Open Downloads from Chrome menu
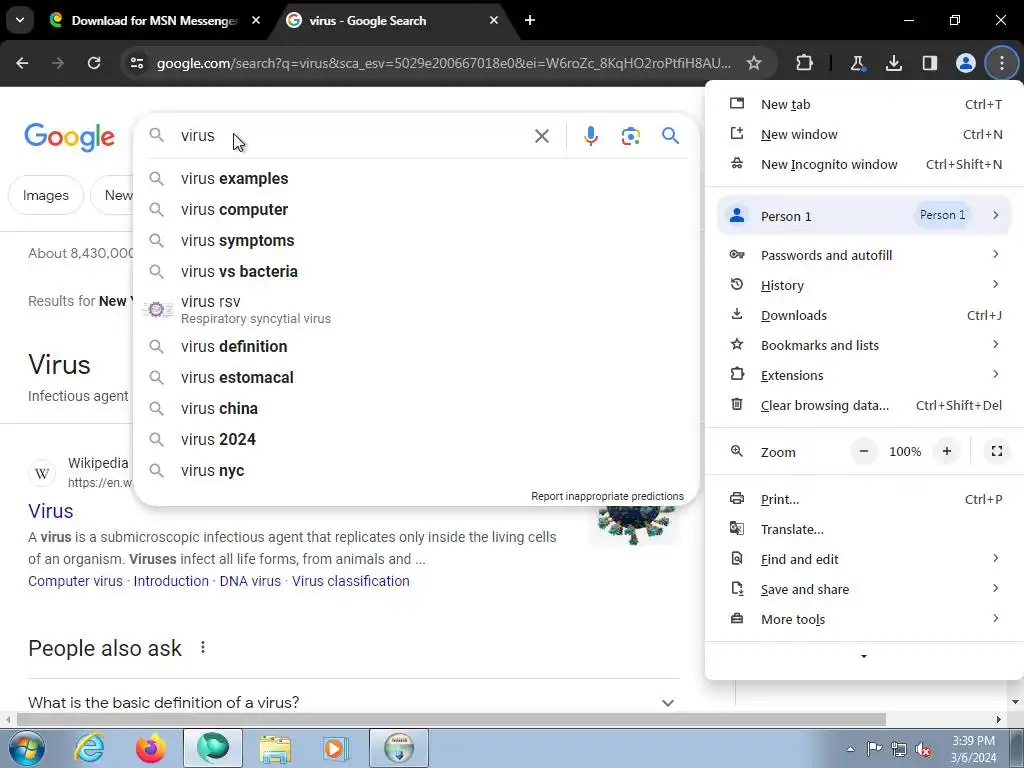The image size is (1024, 768). coord(864,315)
